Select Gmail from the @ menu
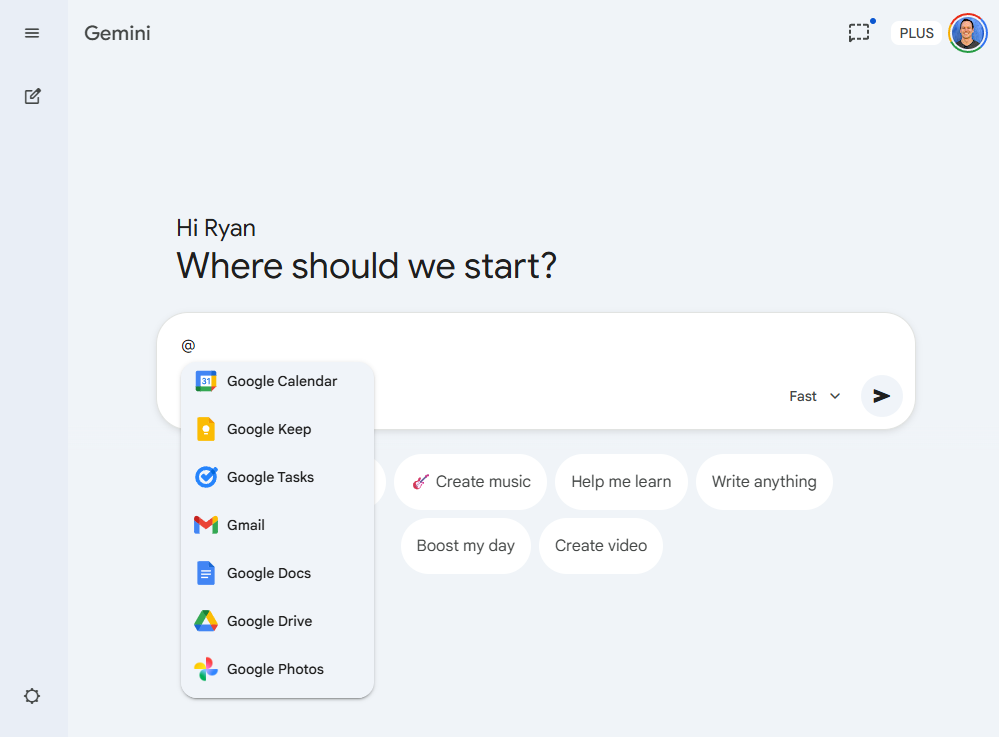999x737 pixels. pos(277,525)
